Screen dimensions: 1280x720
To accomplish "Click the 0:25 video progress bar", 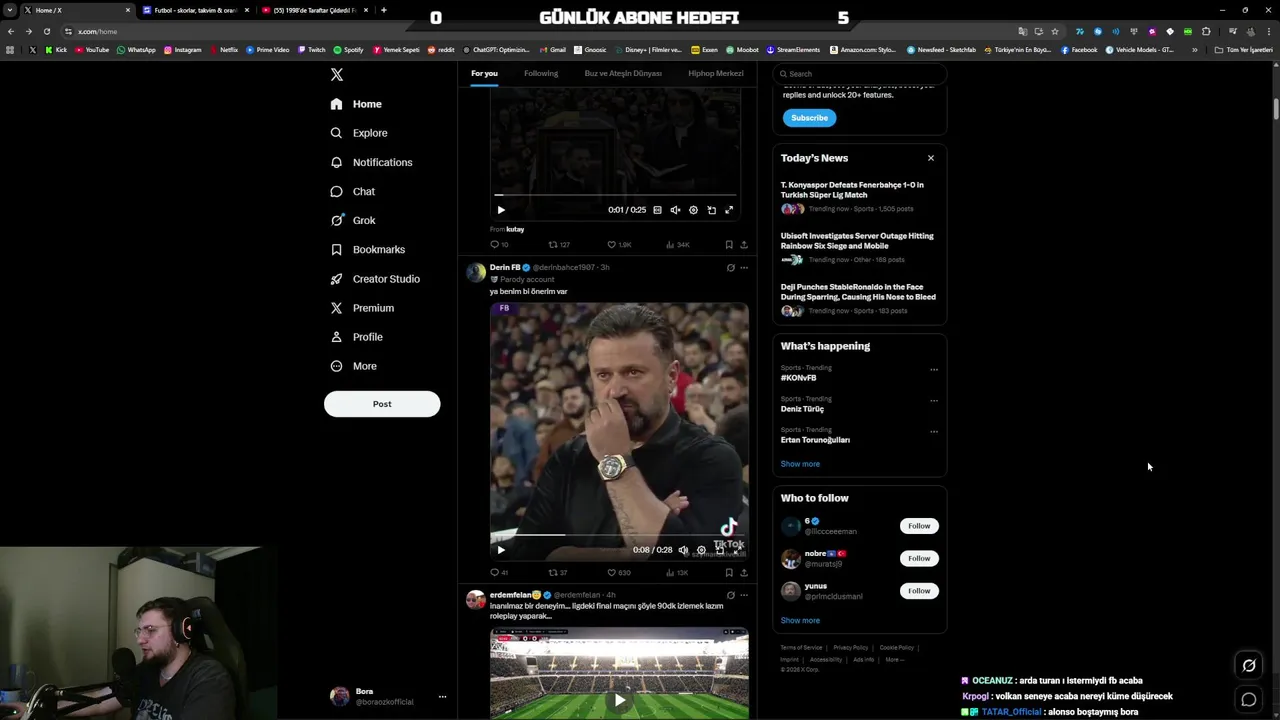I will tap(615, 195).
